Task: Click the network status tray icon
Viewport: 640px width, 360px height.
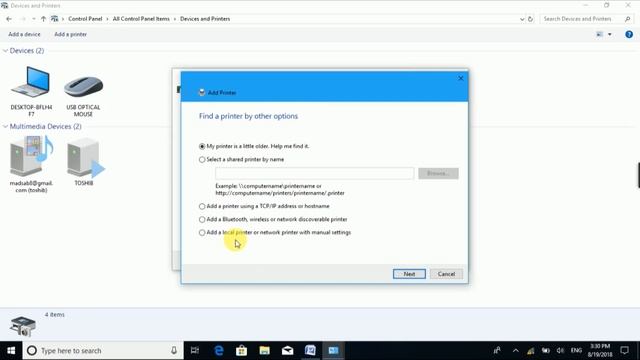Action: coord(531,351)
